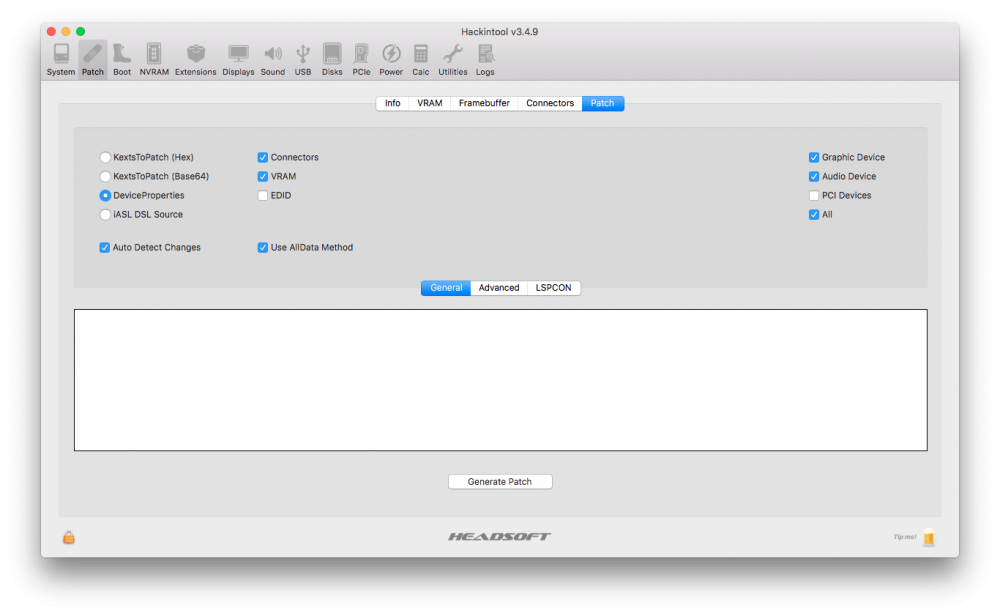Select the General sub-tab
The height and width of the screenshot is (616, 1000).
[446, 288]
